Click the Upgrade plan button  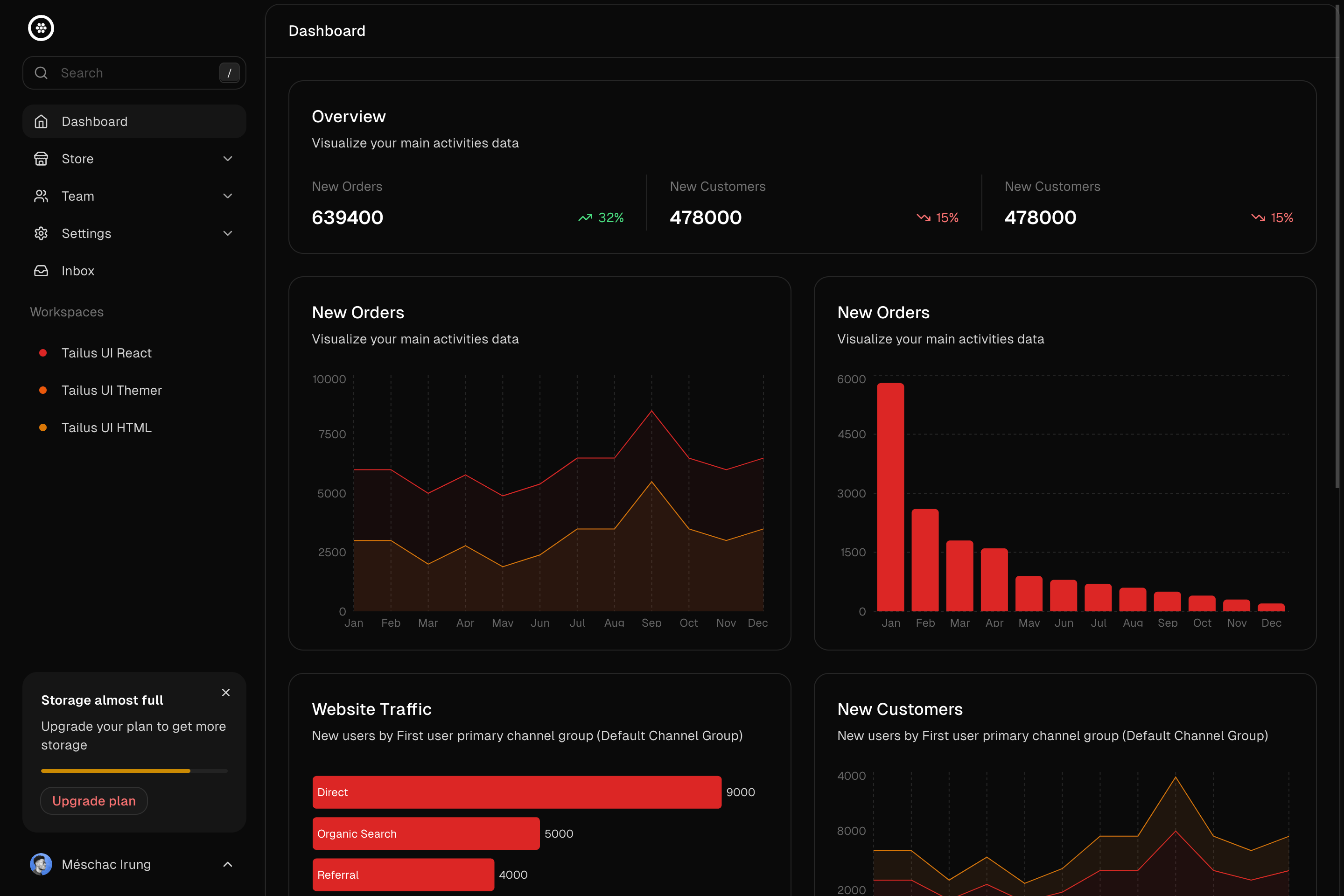tap(94, 801)
